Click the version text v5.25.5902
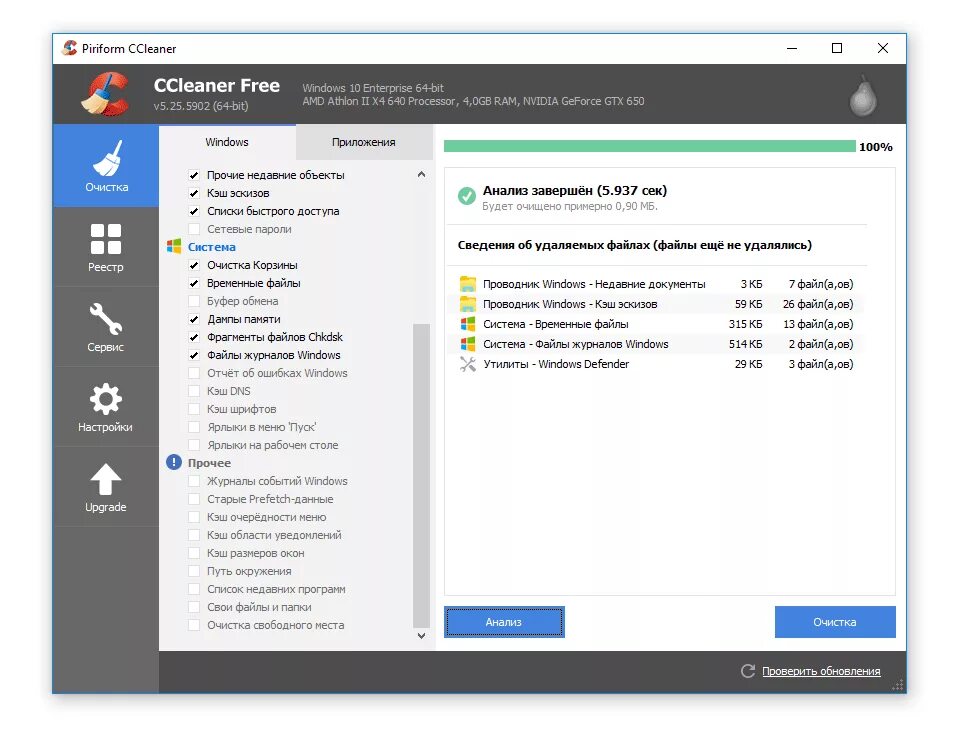The image size is (973, 734). pyautogui.click(x=201, y=106)
